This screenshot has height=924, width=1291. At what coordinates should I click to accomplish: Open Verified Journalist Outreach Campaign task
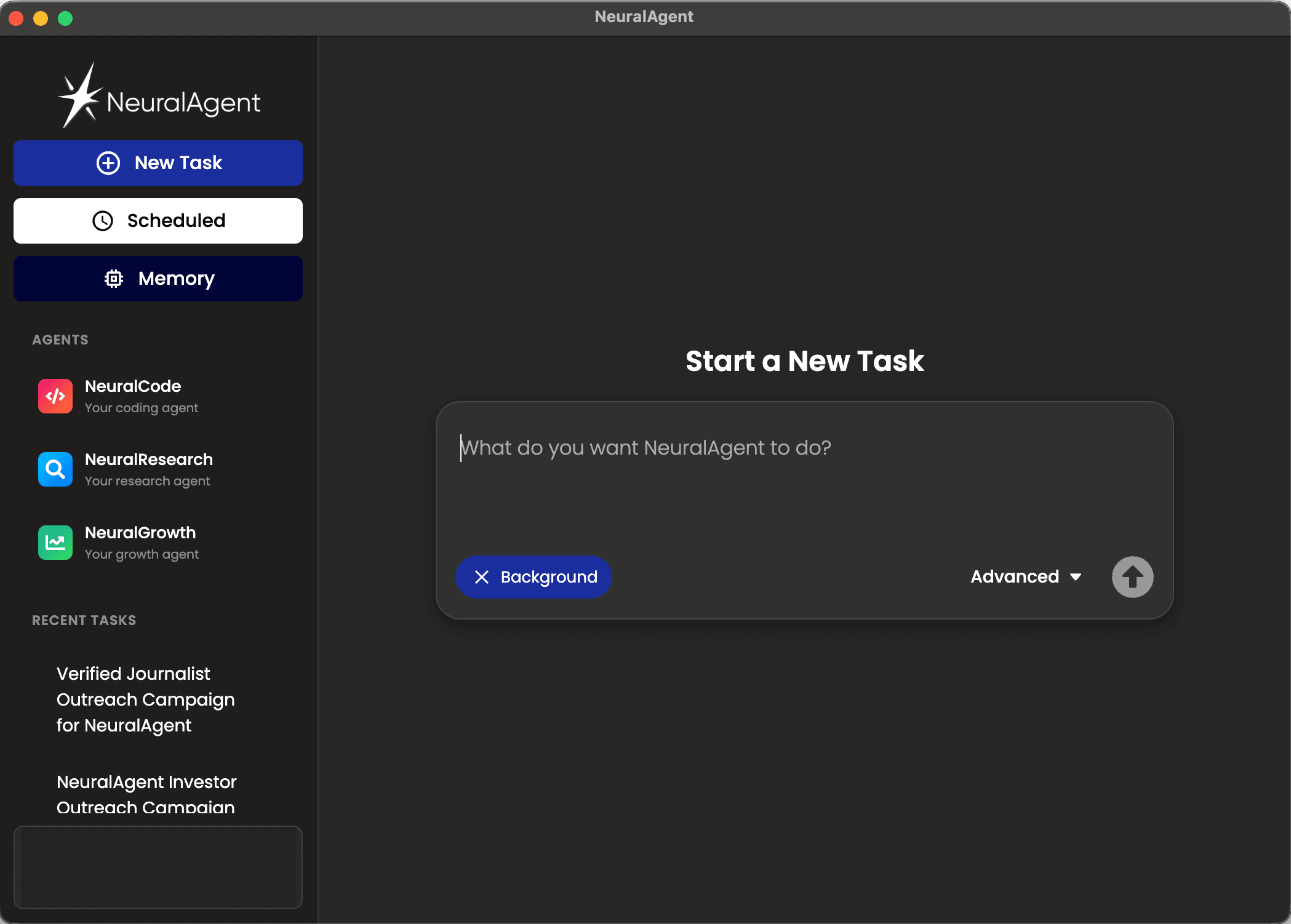click(146, 699)
